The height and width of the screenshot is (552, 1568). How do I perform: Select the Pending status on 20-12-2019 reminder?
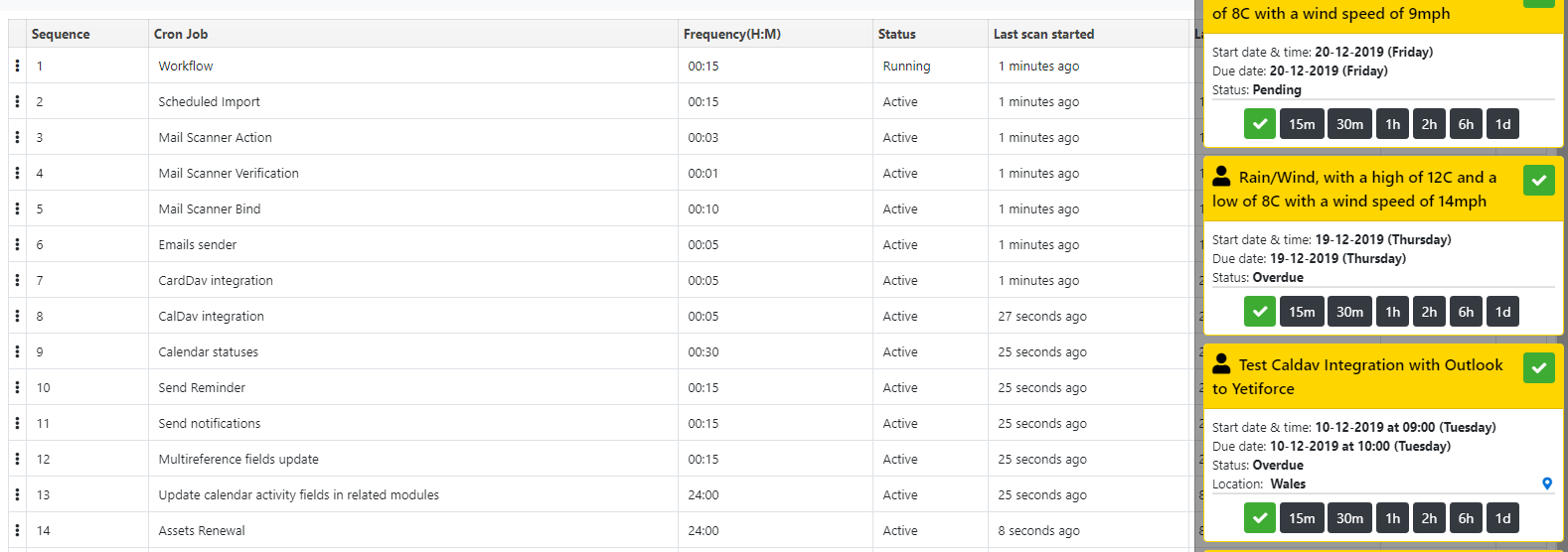coord(1277,89)
